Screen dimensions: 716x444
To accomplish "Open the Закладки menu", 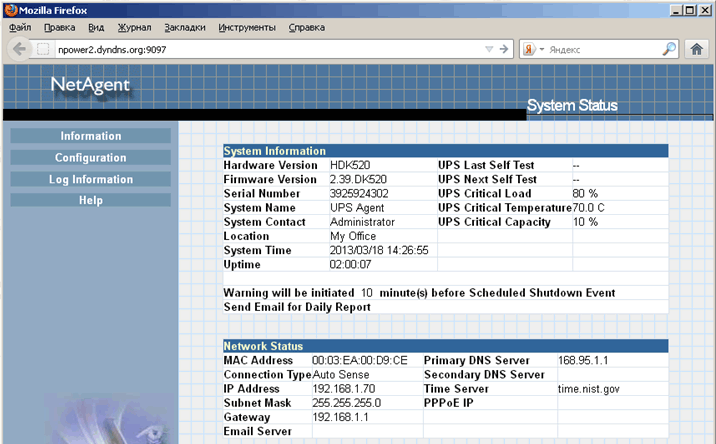I will point(185,27).
